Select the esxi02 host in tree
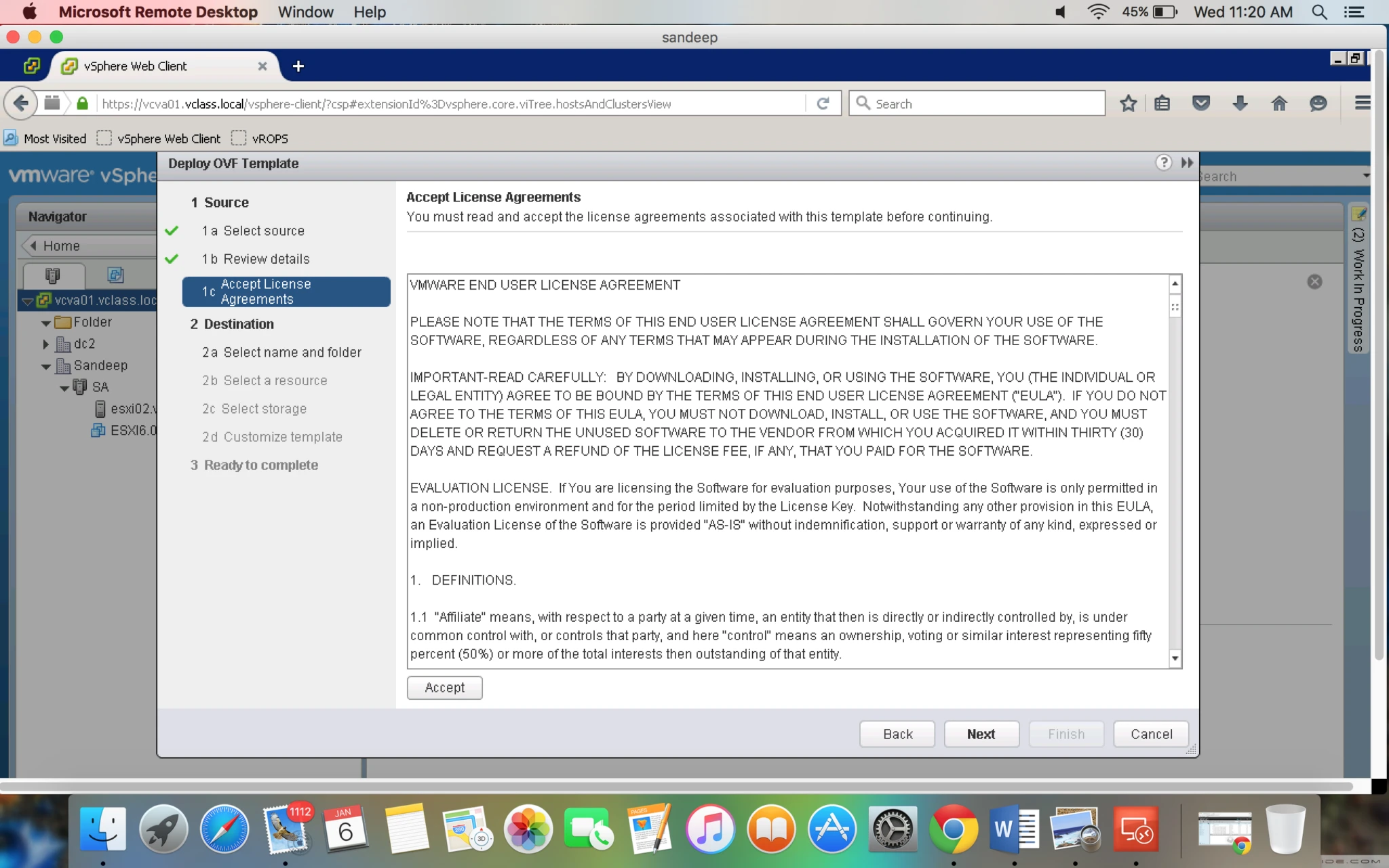1389x868 pixels. click(x=126, y=408)
